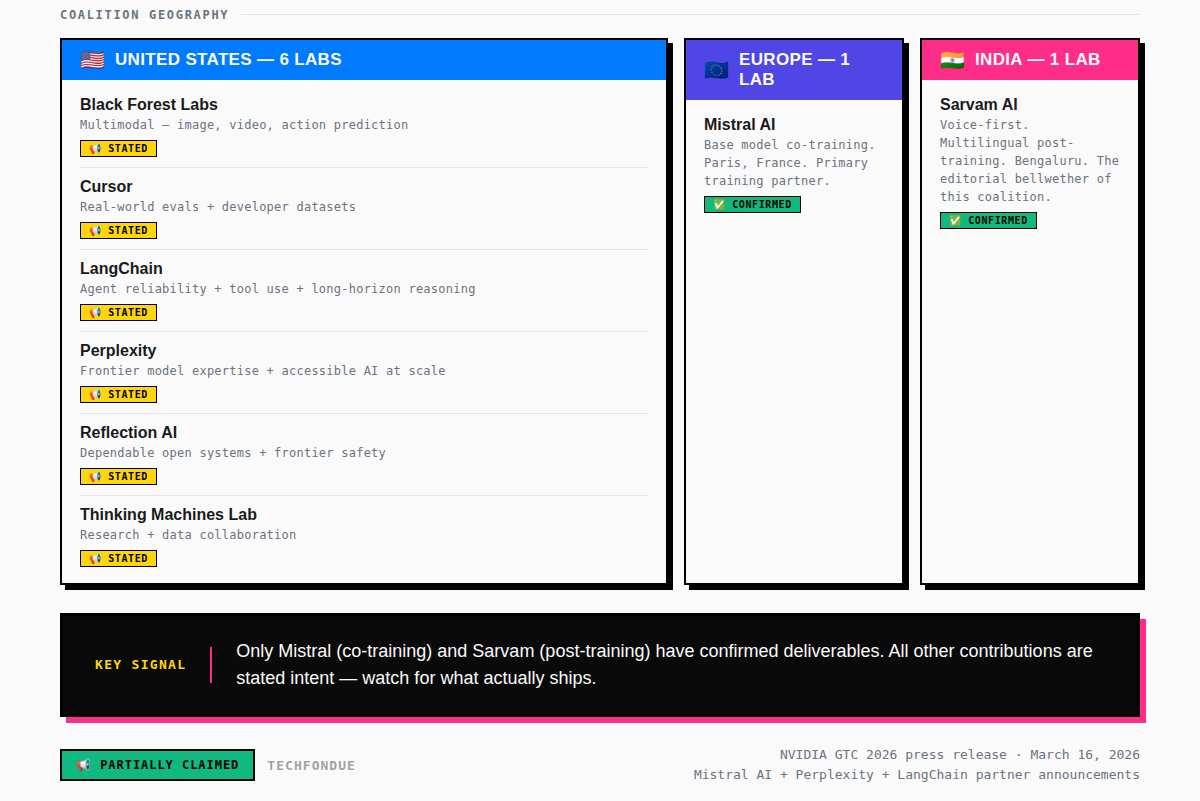This screenshot has width=1200, height=801.
Task: Click the STATED badge under Cursor
Action: click(x=118, y=230)
